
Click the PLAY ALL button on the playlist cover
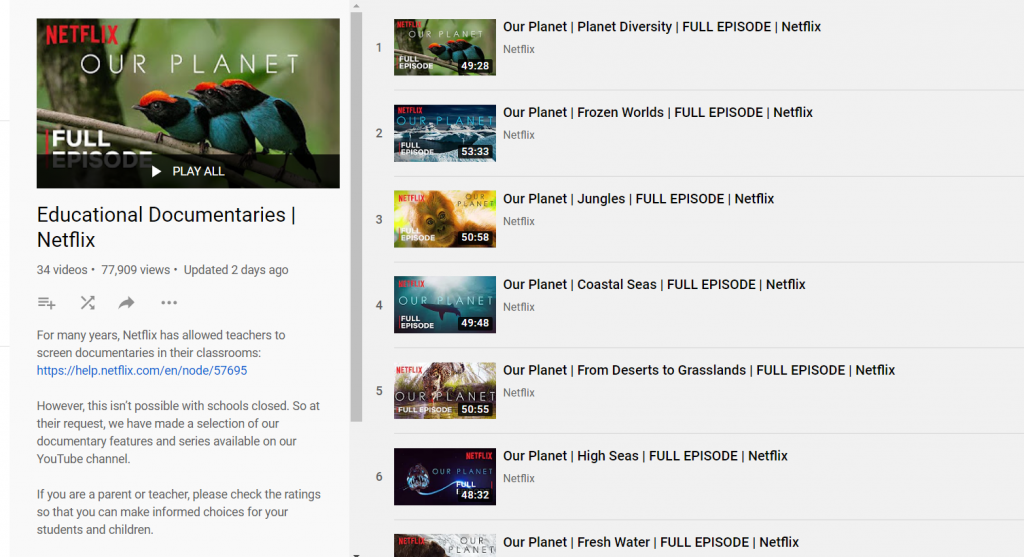188,172
